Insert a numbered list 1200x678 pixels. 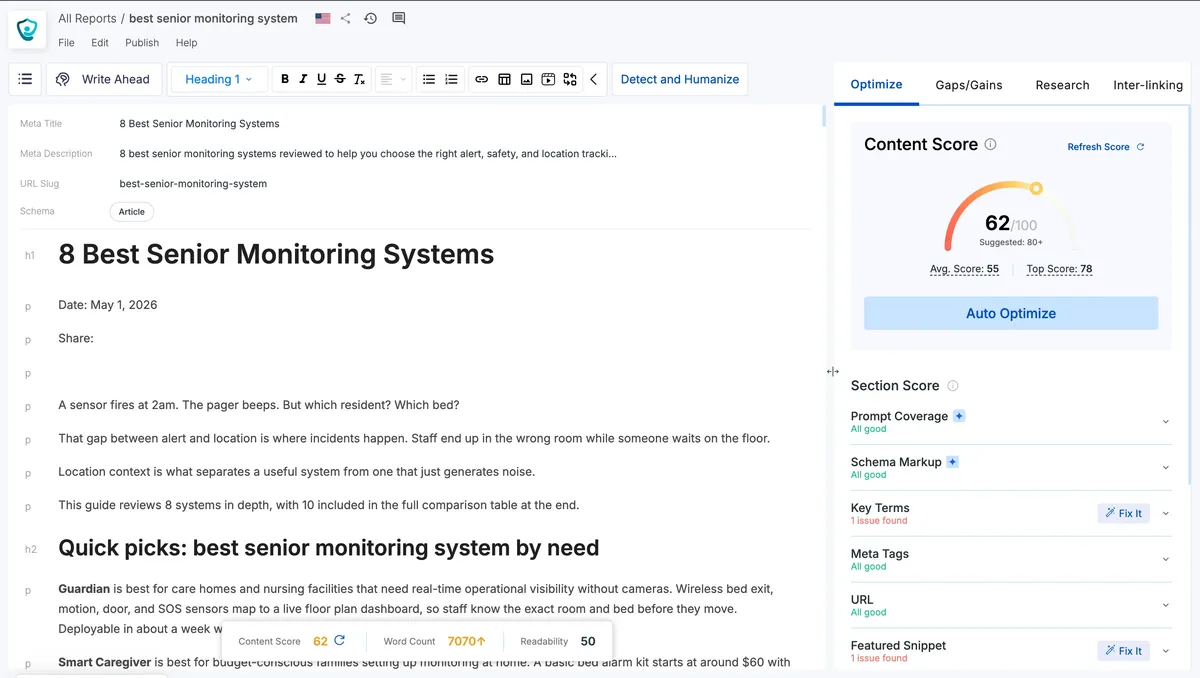[451, 79]
